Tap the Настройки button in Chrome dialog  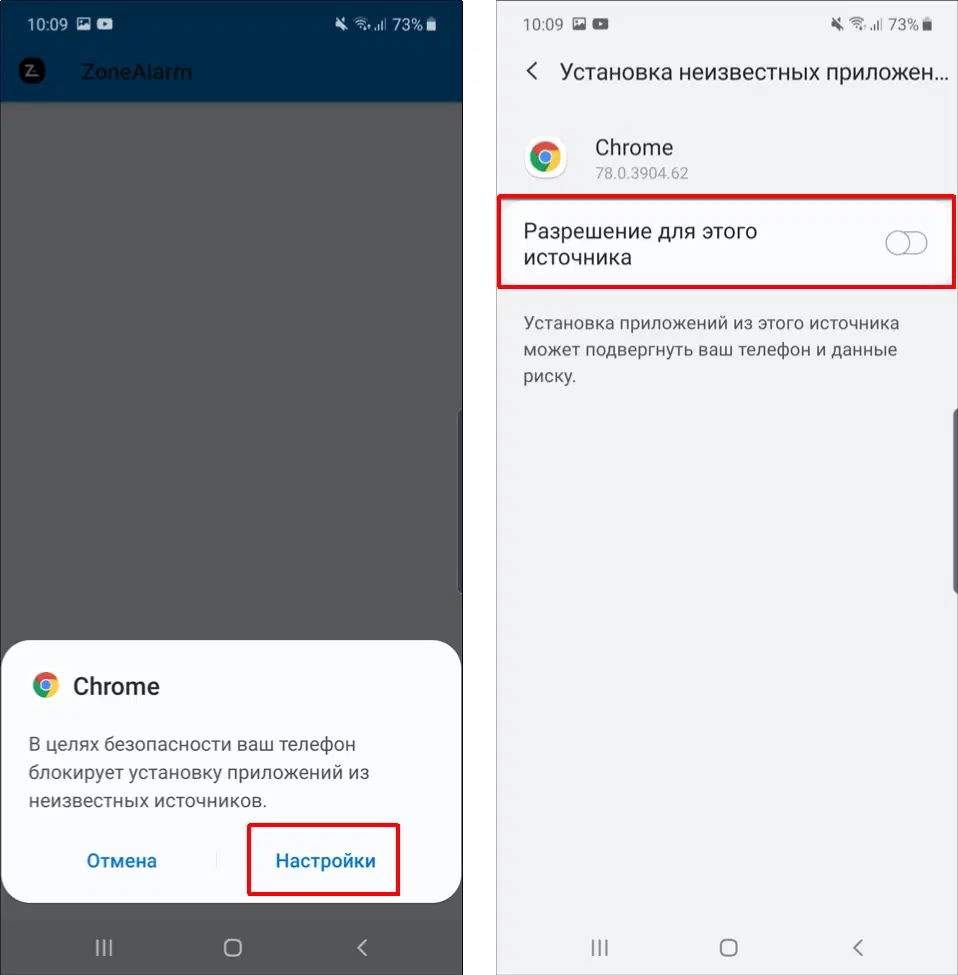click(x=325, y=861)
